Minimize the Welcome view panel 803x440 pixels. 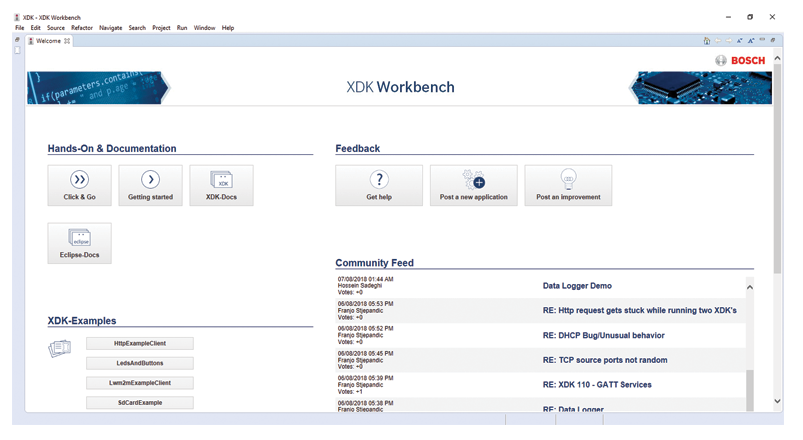[x=762, y=39]
